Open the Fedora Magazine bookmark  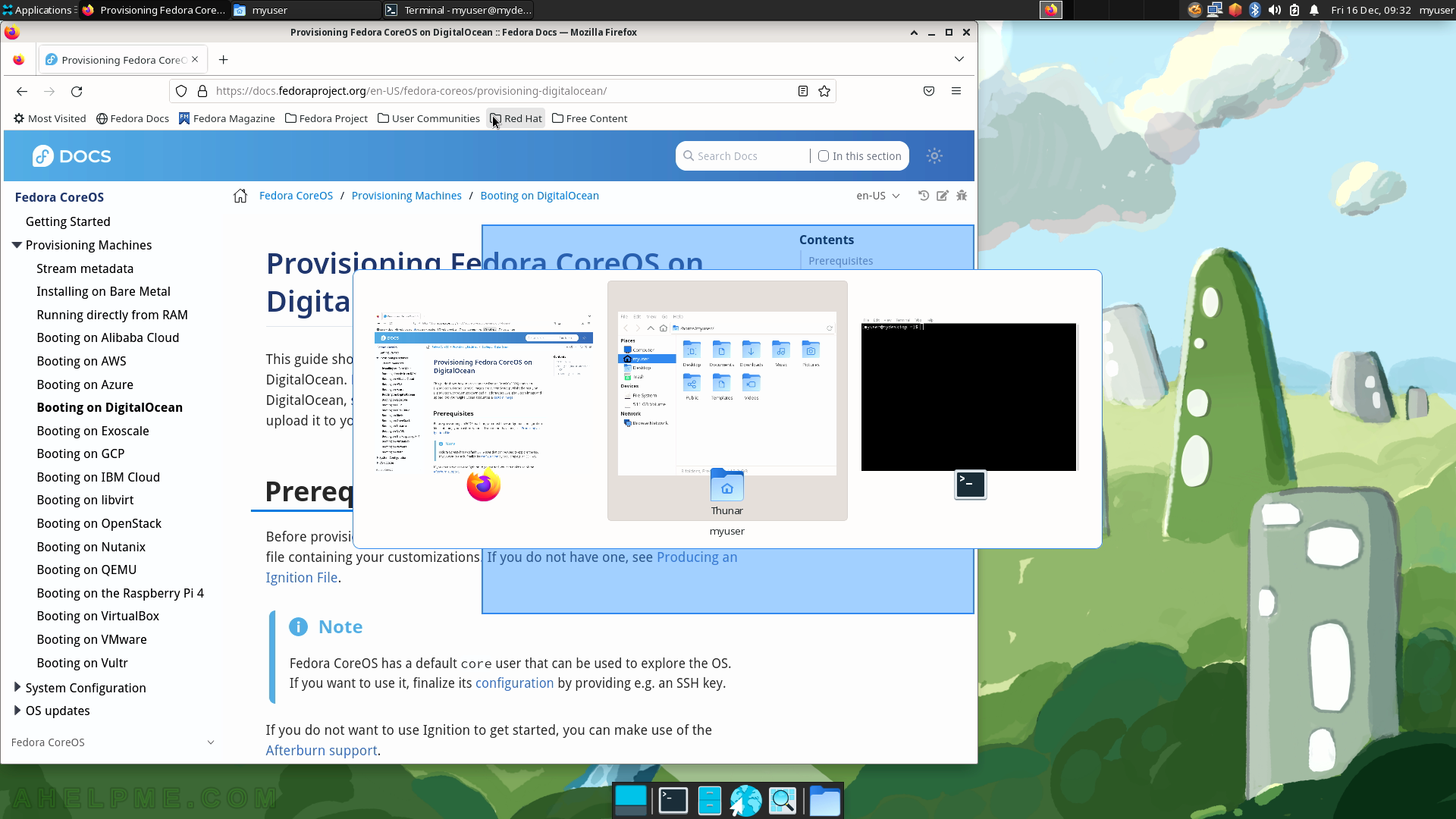[227, 118]
